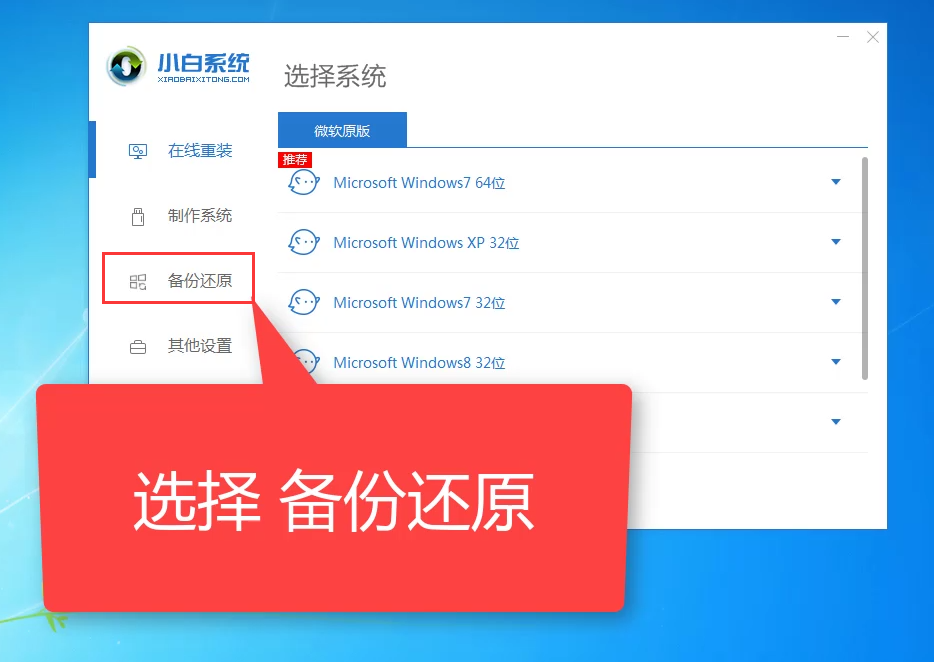
Task: Switch to the 微软原版 tab
Action: [342, 129]
